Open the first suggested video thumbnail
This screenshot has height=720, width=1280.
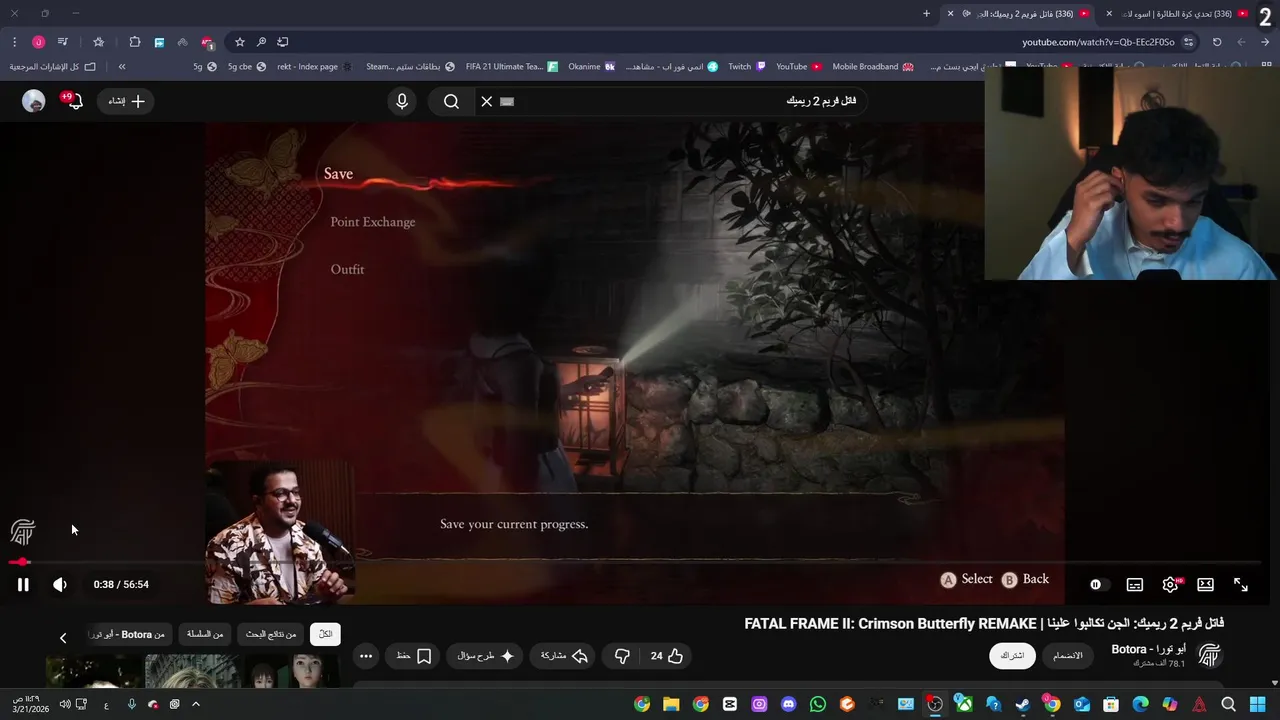tap(290, 672)
